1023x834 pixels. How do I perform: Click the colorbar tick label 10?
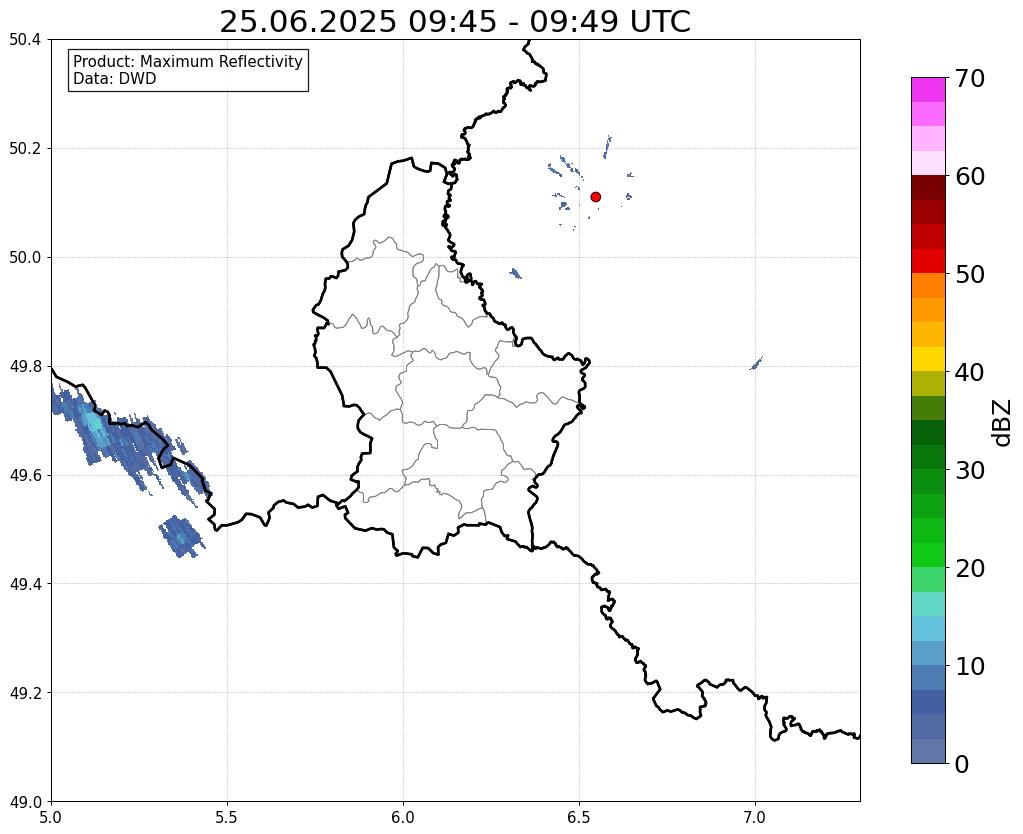pos(970,666)
